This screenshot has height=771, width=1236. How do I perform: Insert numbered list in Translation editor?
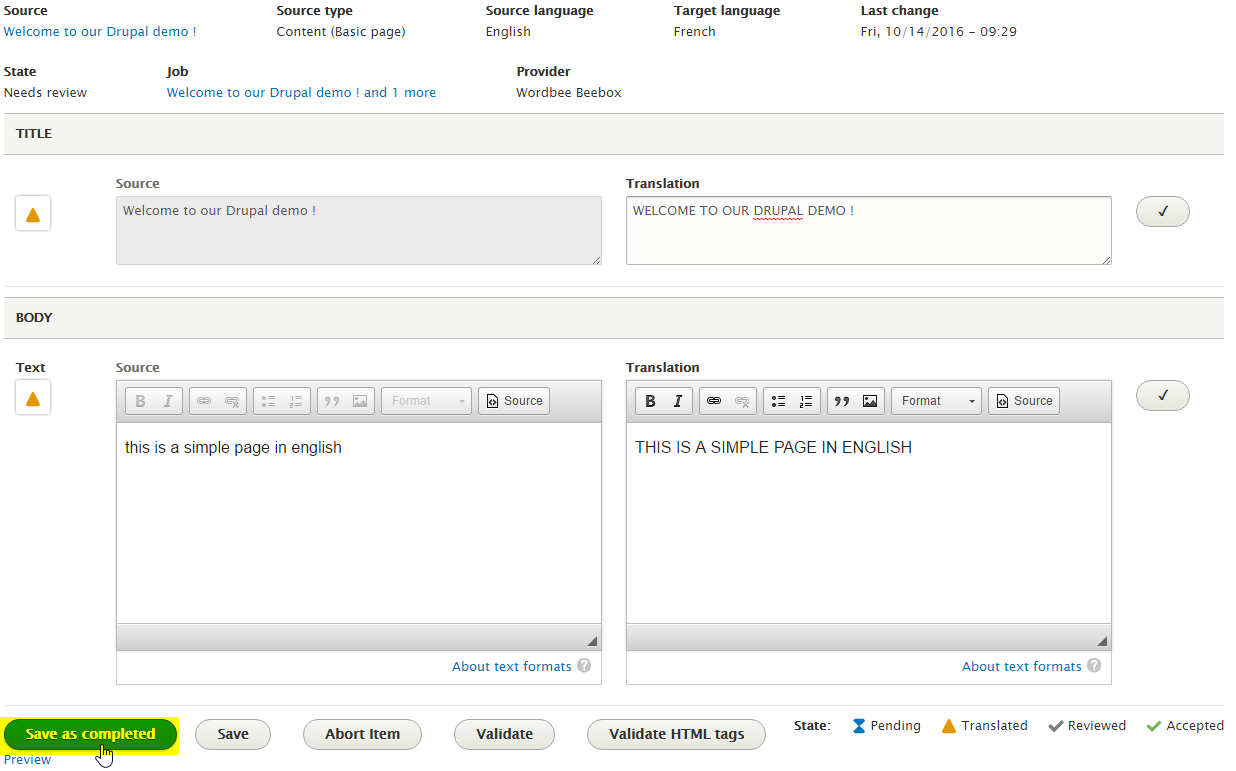click(x=806, y=401)
